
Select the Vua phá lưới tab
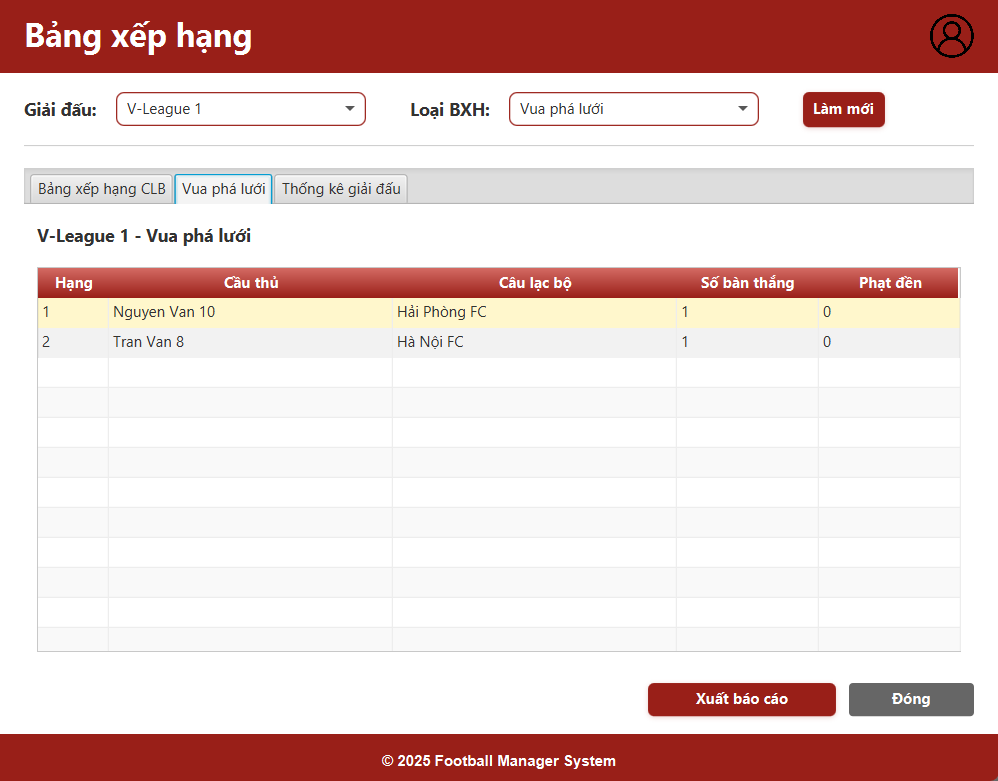tap(224, 188)
